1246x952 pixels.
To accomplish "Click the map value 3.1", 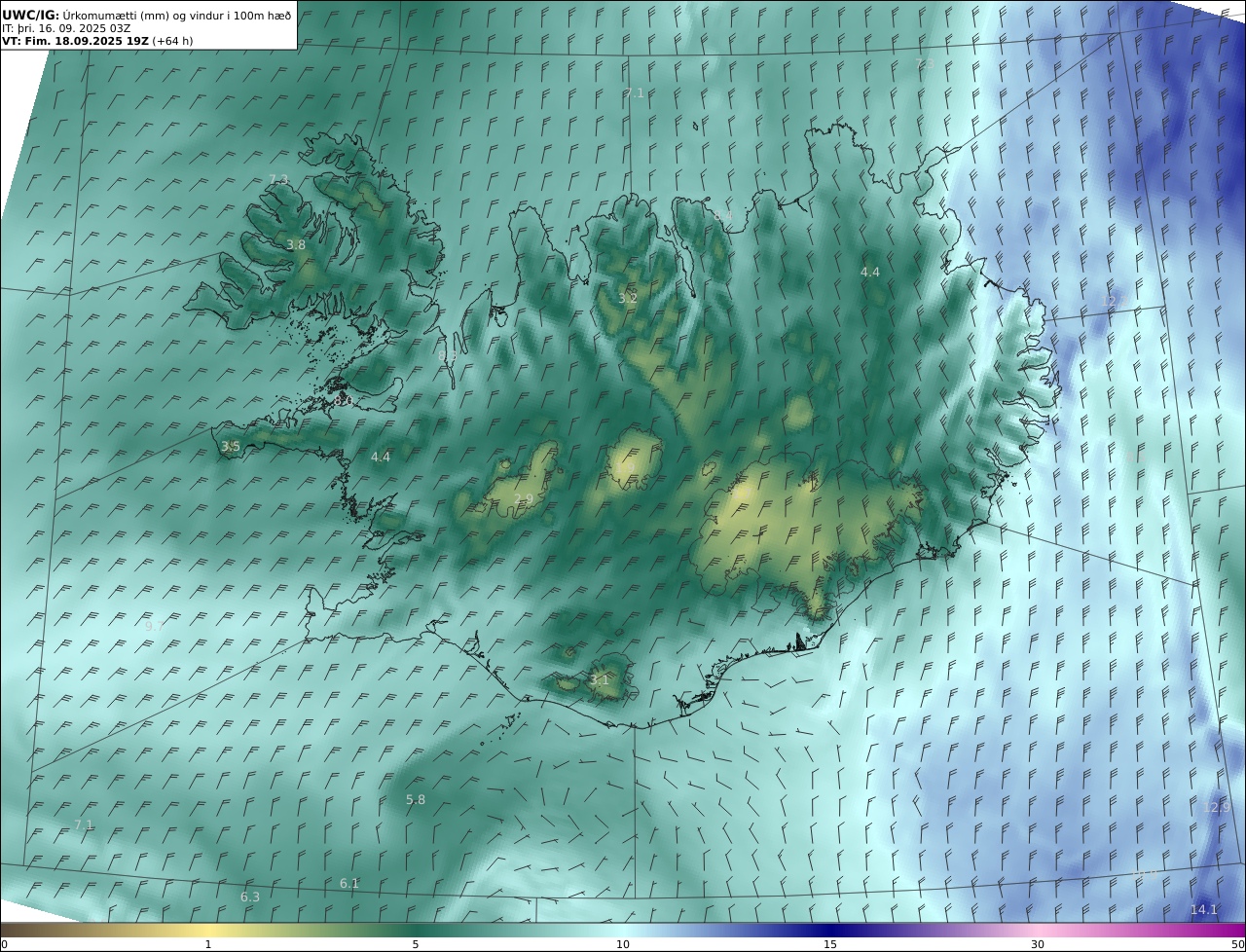I will (x=600, y=679).
